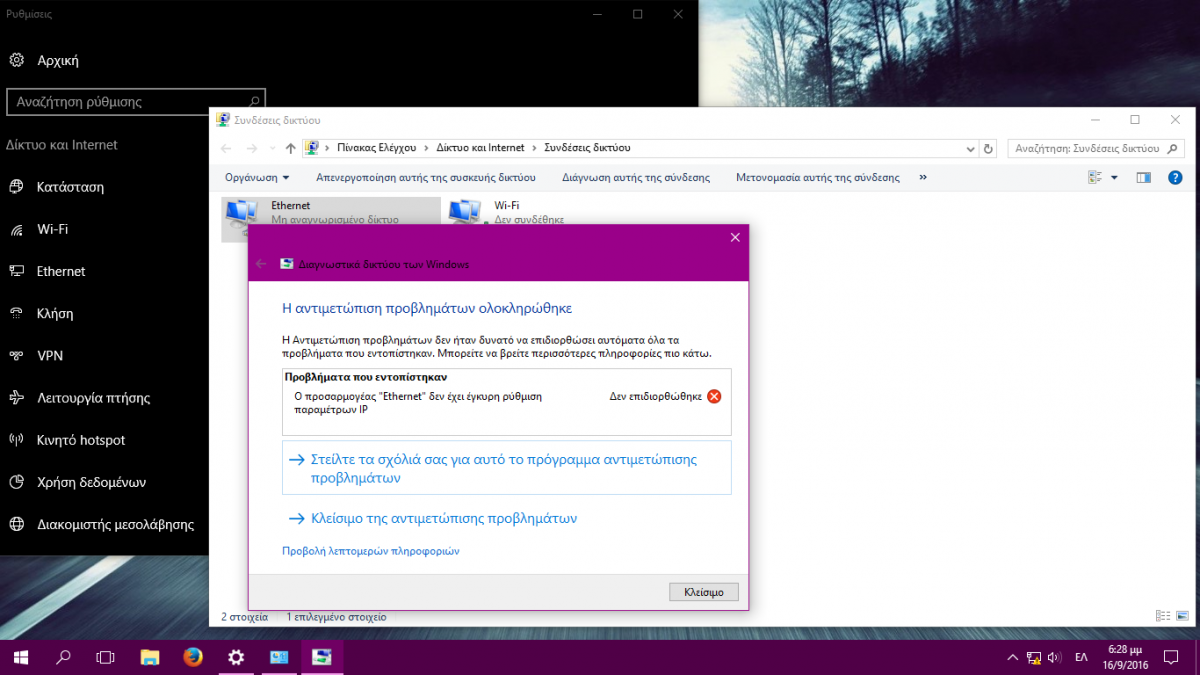Open recent locations dropdown beside forward arrow

click(x=271, y=148)
